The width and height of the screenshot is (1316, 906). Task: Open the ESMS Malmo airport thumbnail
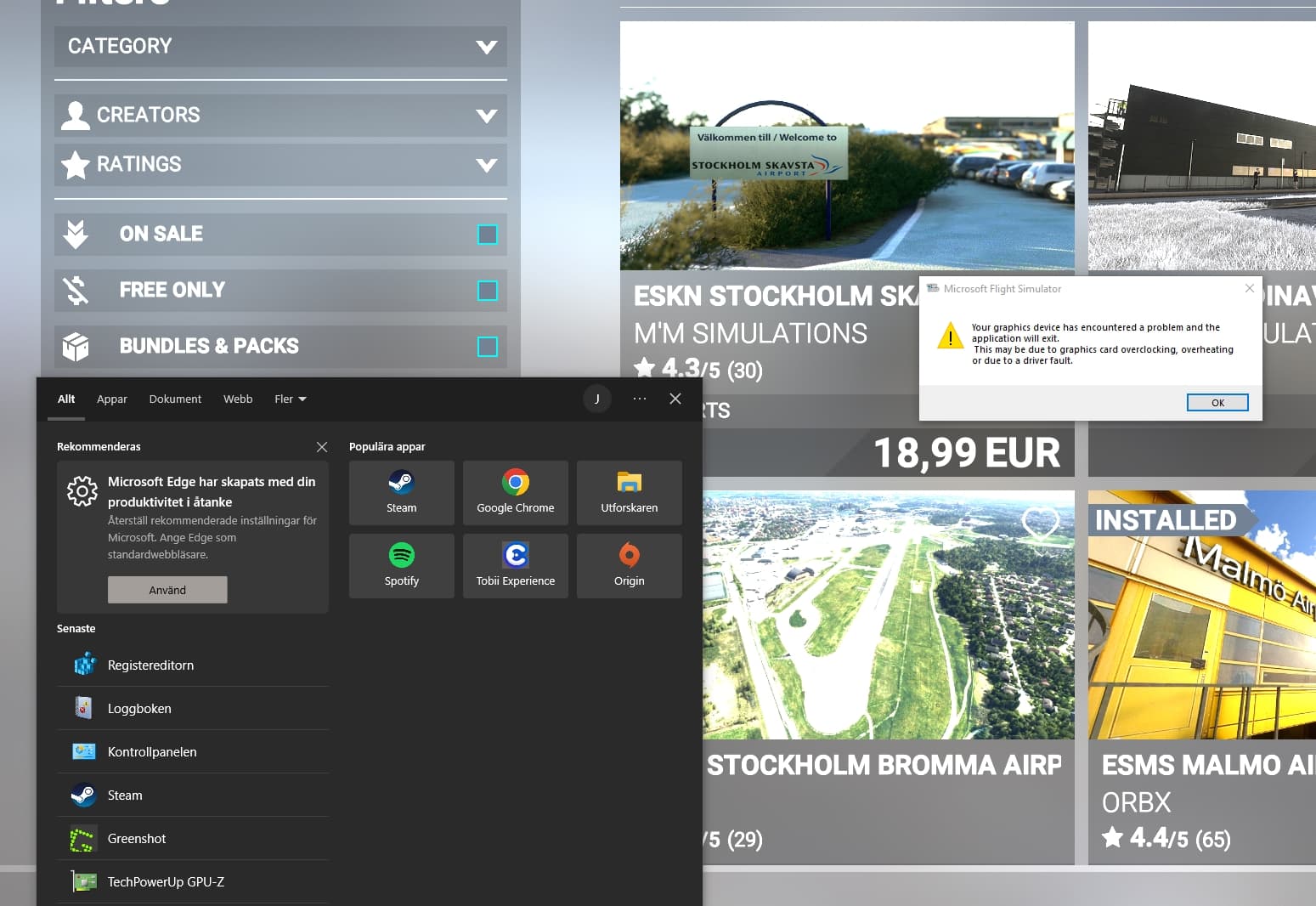point(1202,614)
